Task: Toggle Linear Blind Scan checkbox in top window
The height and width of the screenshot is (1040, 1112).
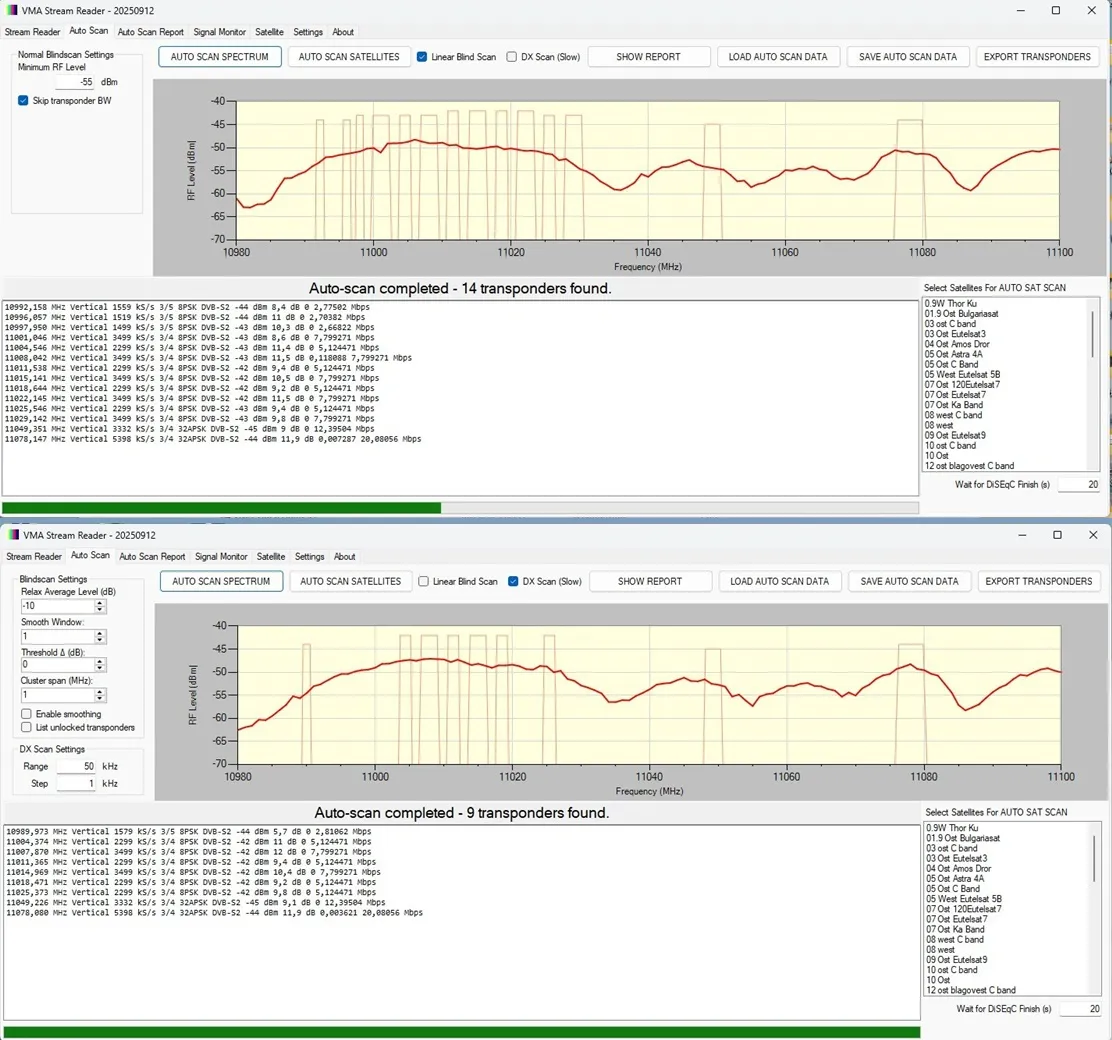Action: click(422, 57)
